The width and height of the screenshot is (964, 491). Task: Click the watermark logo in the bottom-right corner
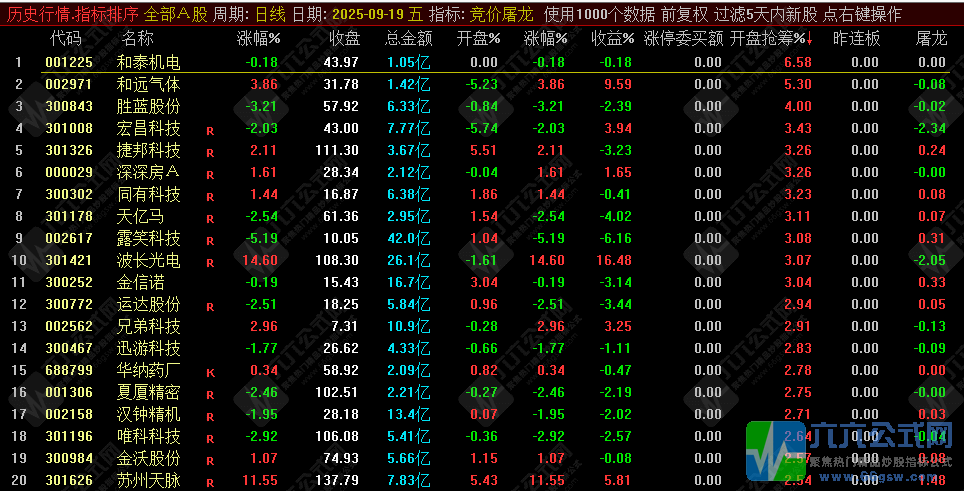tap(848, 448)
